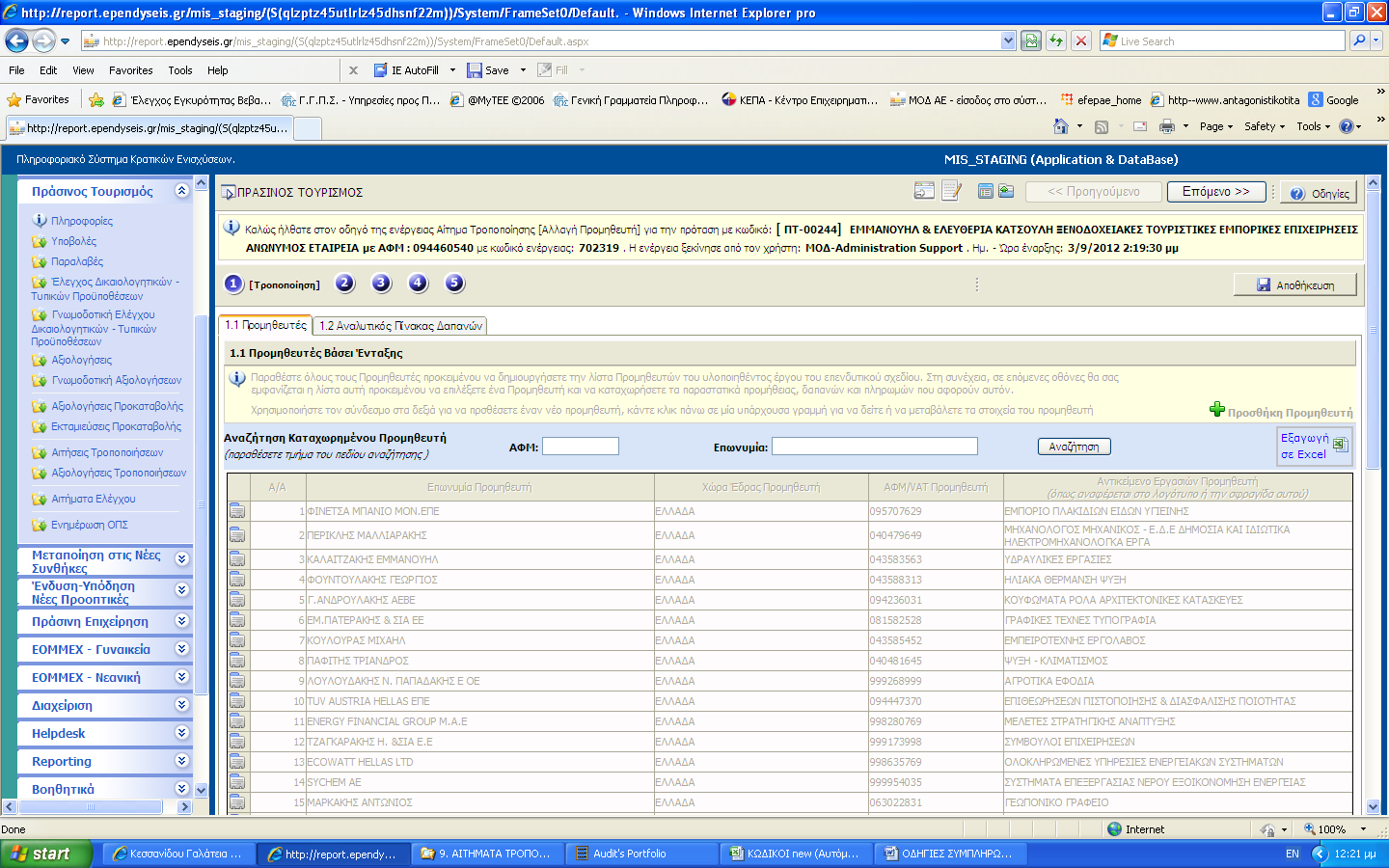Open the row icon for SYCHEM AE
Image resolution: width=1389 pixels, height=868 pixels.
(237, 782)
